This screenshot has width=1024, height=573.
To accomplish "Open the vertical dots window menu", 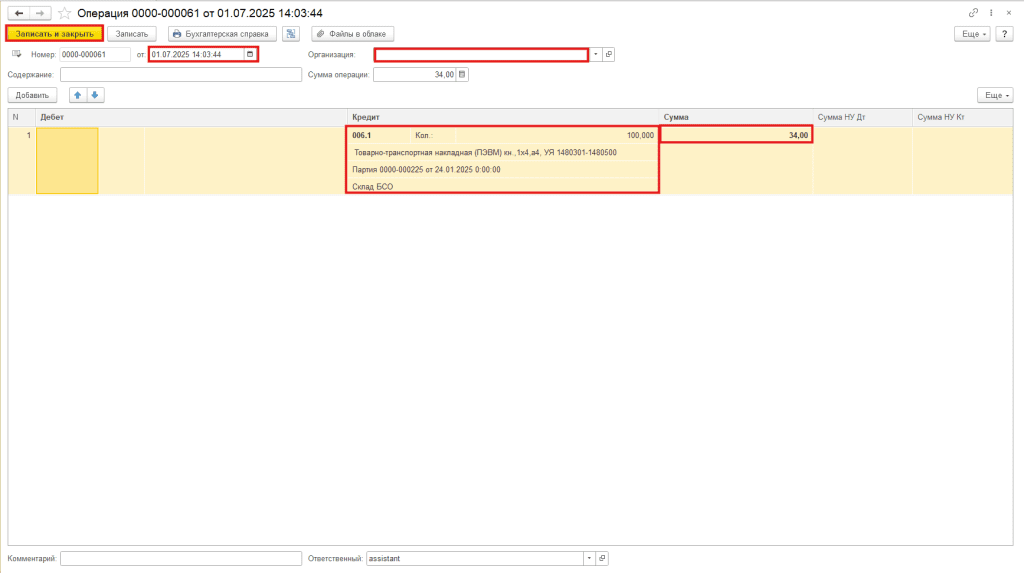I will pos(991,12).
